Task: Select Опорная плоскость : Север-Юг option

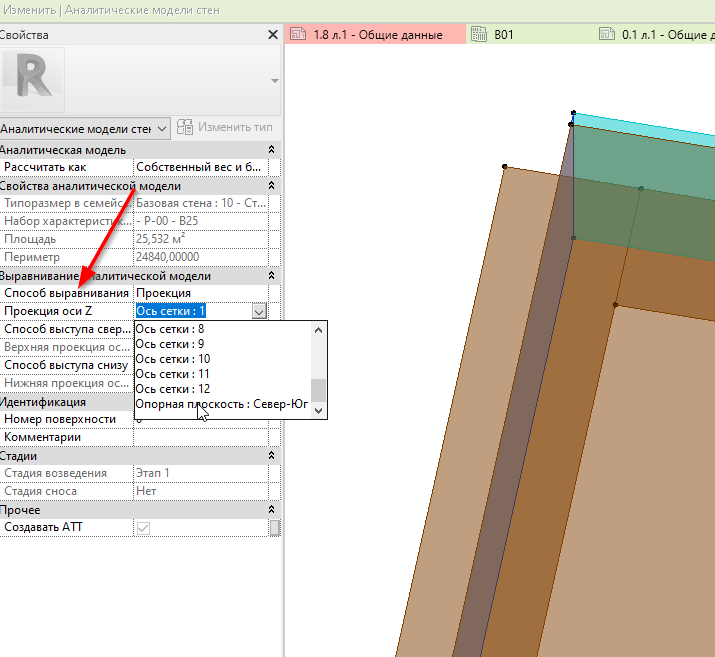Action: [221, 404]
